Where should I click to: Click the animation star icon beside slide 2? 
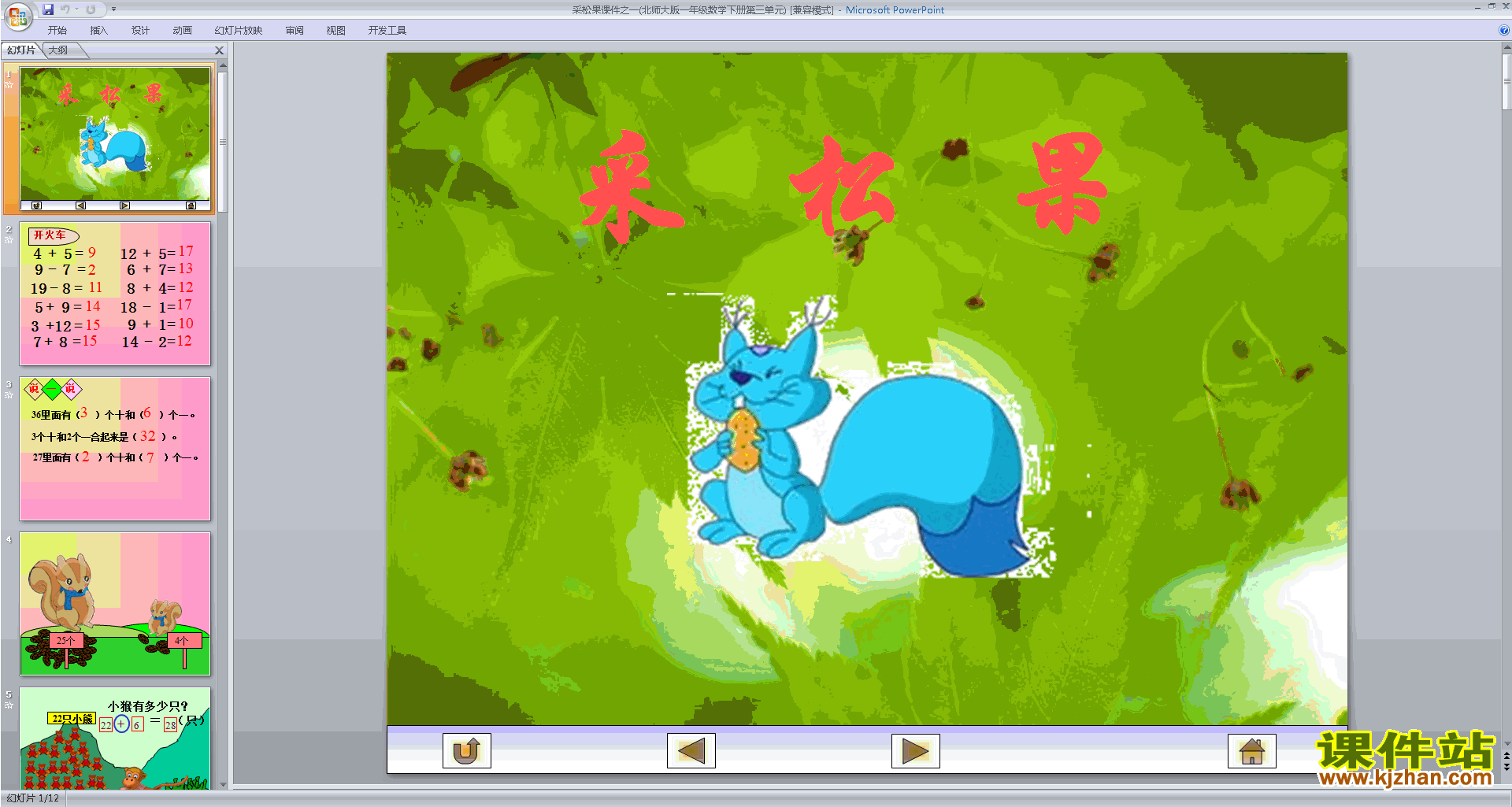tap(9, 239)
